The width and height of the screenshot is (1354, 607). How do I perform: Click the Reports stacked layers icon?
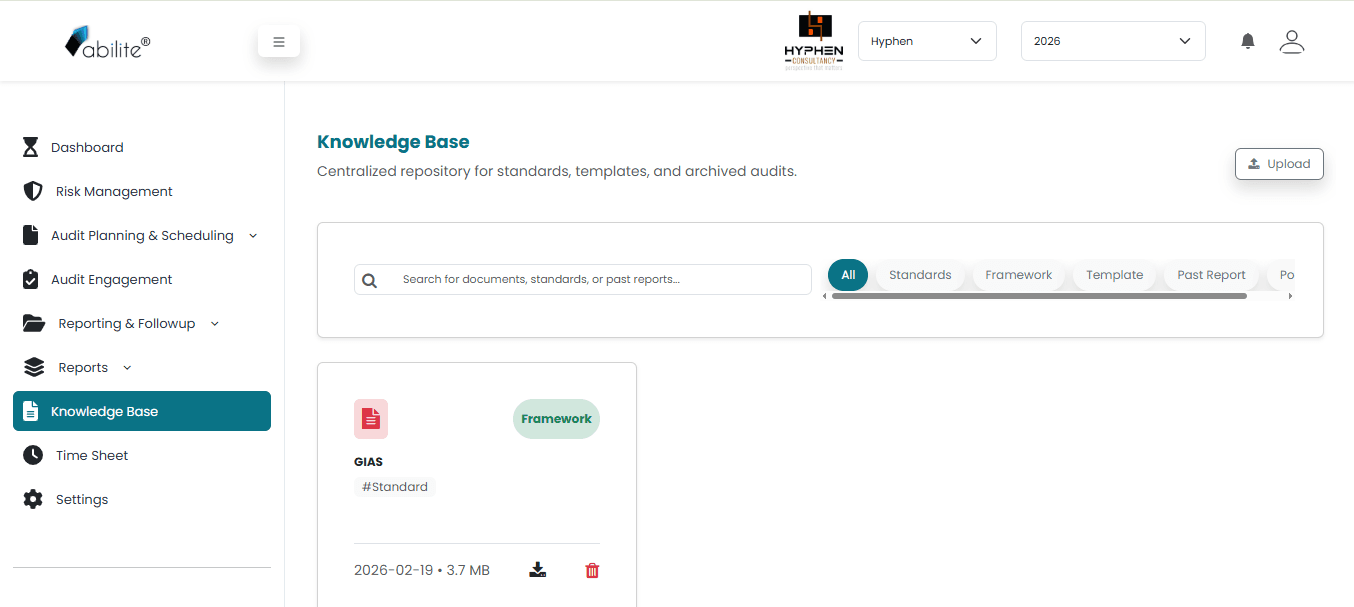[34, 367]
